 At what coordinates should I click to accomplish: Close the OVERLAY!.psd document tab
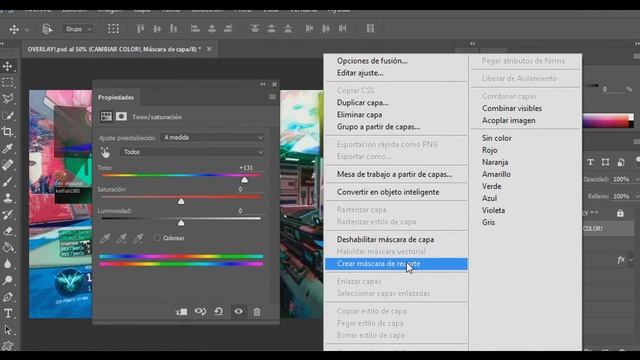tap(209, 49)
